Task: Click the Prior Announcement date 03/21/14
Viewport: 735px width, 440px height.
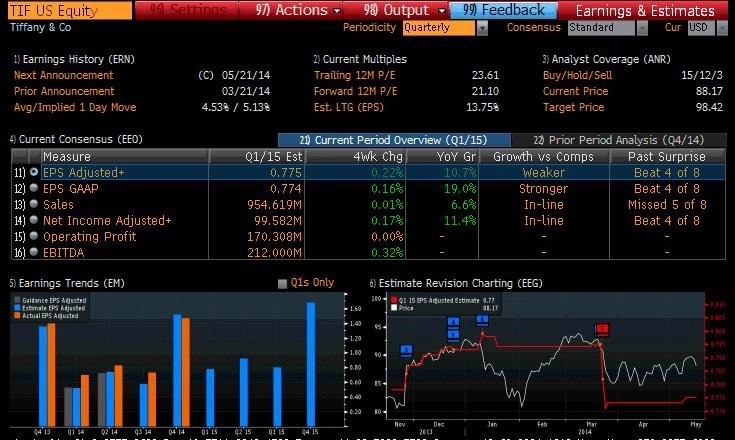Action: [x=246, y=91]
